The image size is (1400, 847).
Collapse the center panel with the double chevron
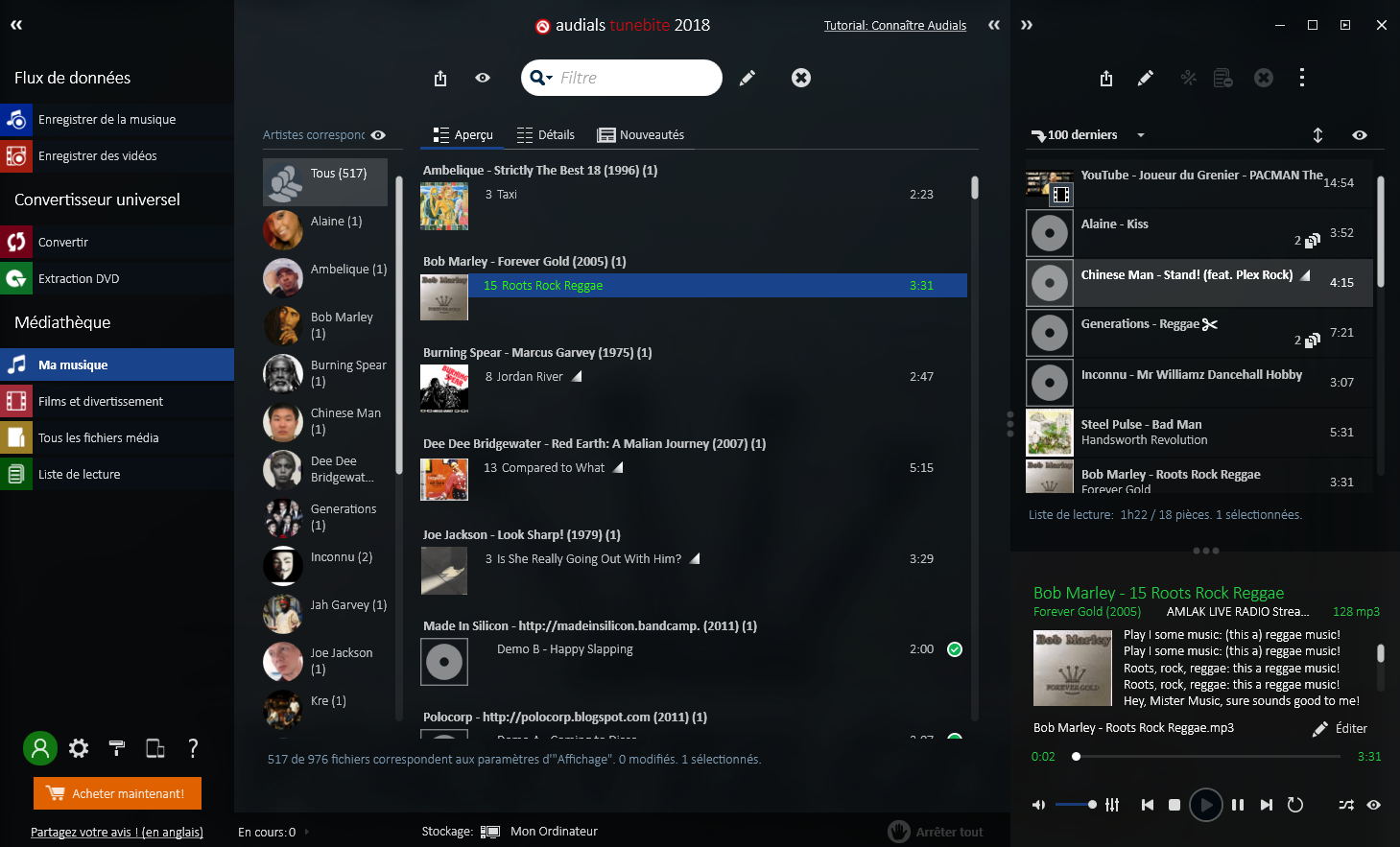click(993, 25)
